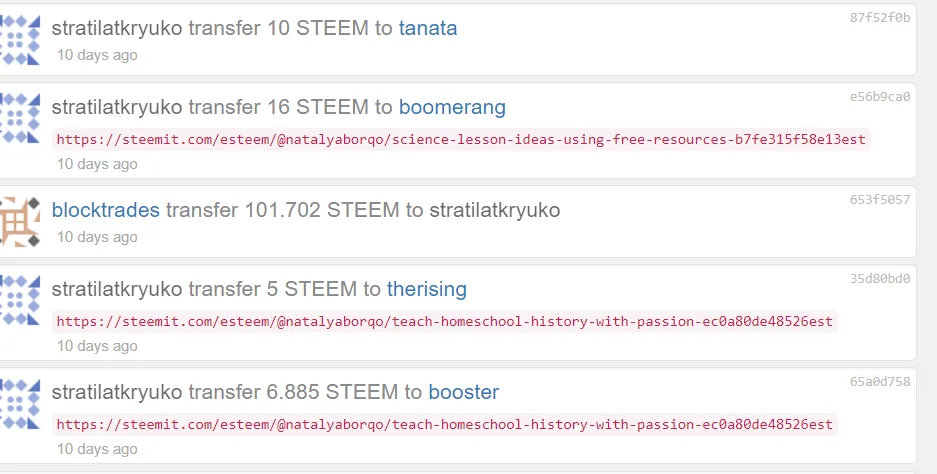Click the avatar icon beside therising transfer
The height and width of the screenshot is (474, 937).
click(x=20, y=300)
